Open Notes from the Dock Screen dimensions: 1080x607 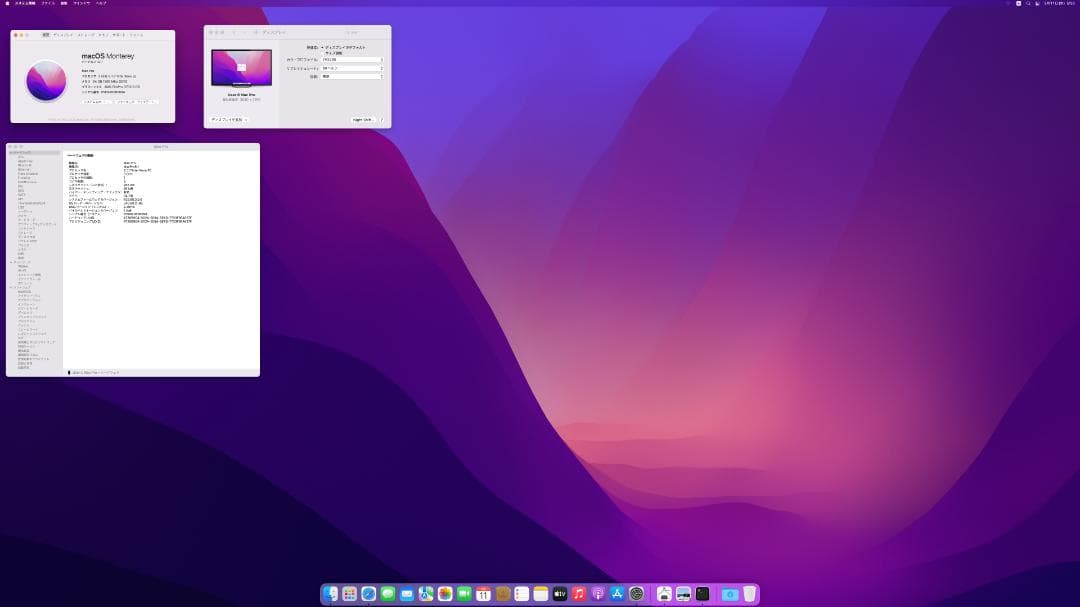click(x=540, y=593)
